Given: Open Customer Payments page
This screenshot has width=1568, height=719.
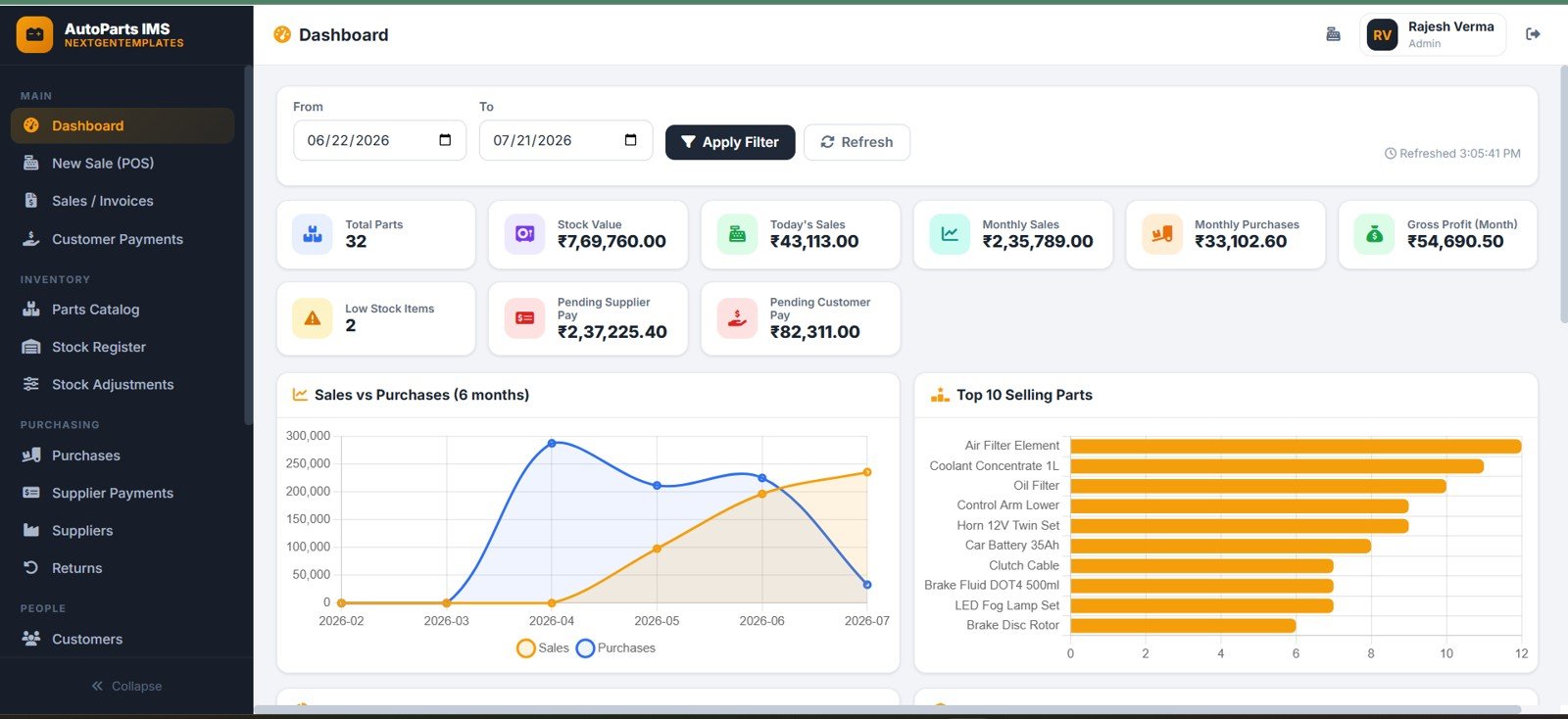Looking at the screenshot, I should coord(122,239).
